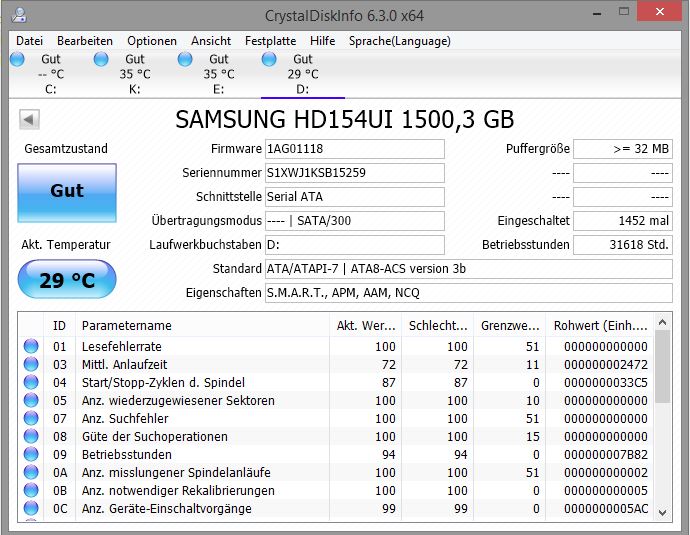The height and width of the screenshot is (535, 690).
Task: Select Anz. notwendiger Rekalibrierungen text
Action: pos(178,491)
